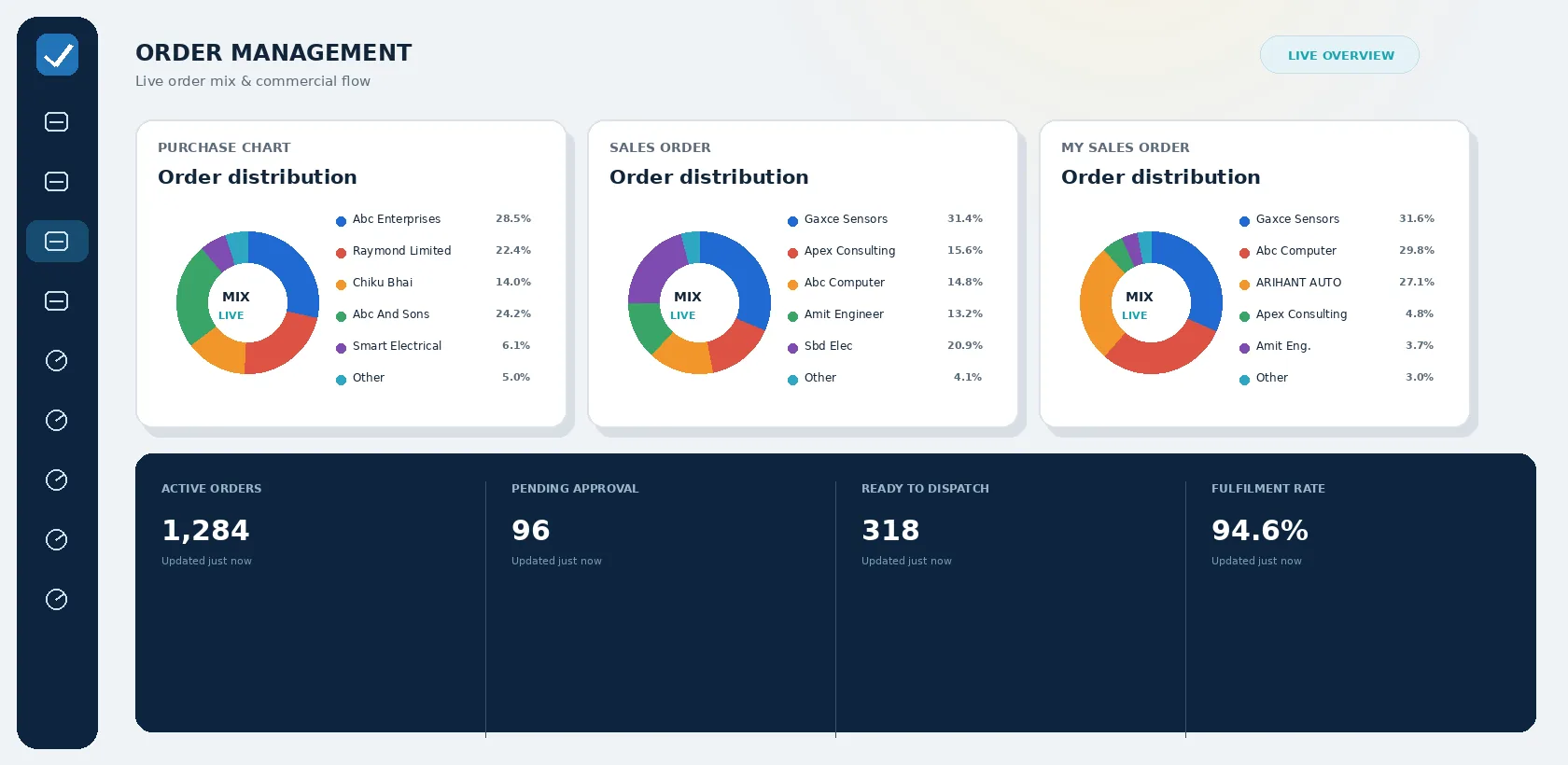Select Raymond Limited red legend dot
This screenshot has height=765, width=1568.
tap(341, 253)
